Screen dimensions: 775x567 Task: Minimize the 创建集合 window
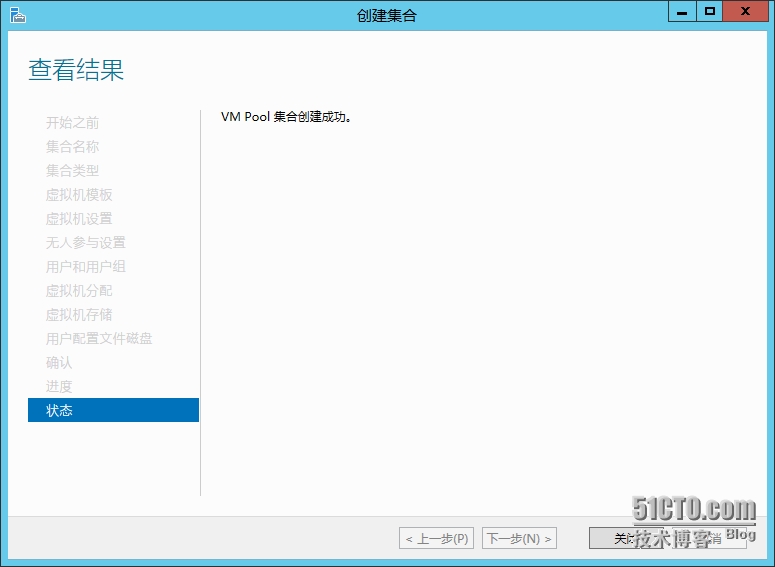click(682, 12)
